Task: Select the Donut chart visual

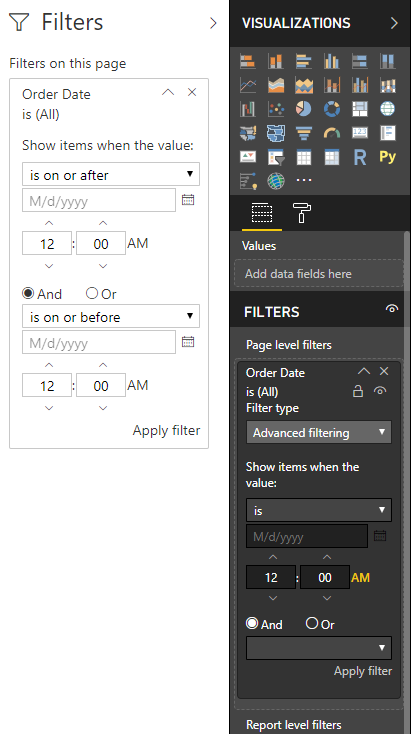Action: pos(331,109)
